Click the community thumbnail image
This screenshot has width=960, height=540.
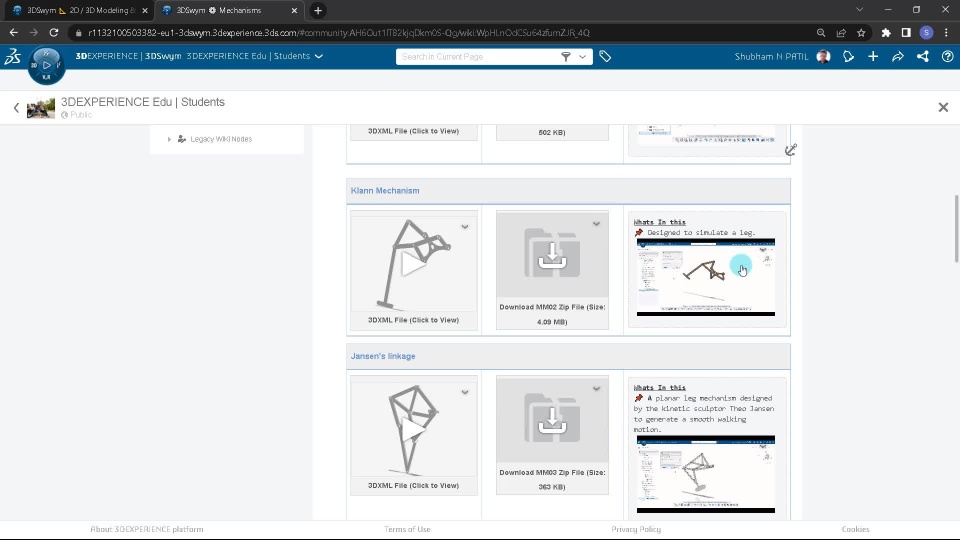[41, 108]
